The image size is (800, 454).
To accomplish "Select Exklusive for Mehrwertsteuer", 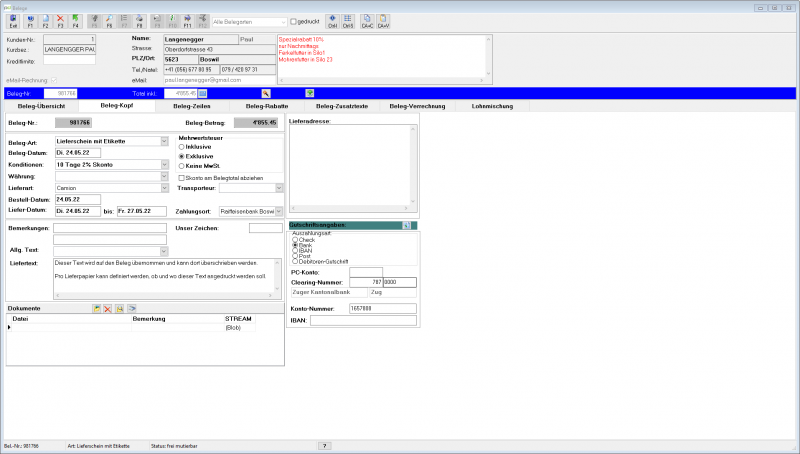I will pyautogui.click(x=181, y=157).
